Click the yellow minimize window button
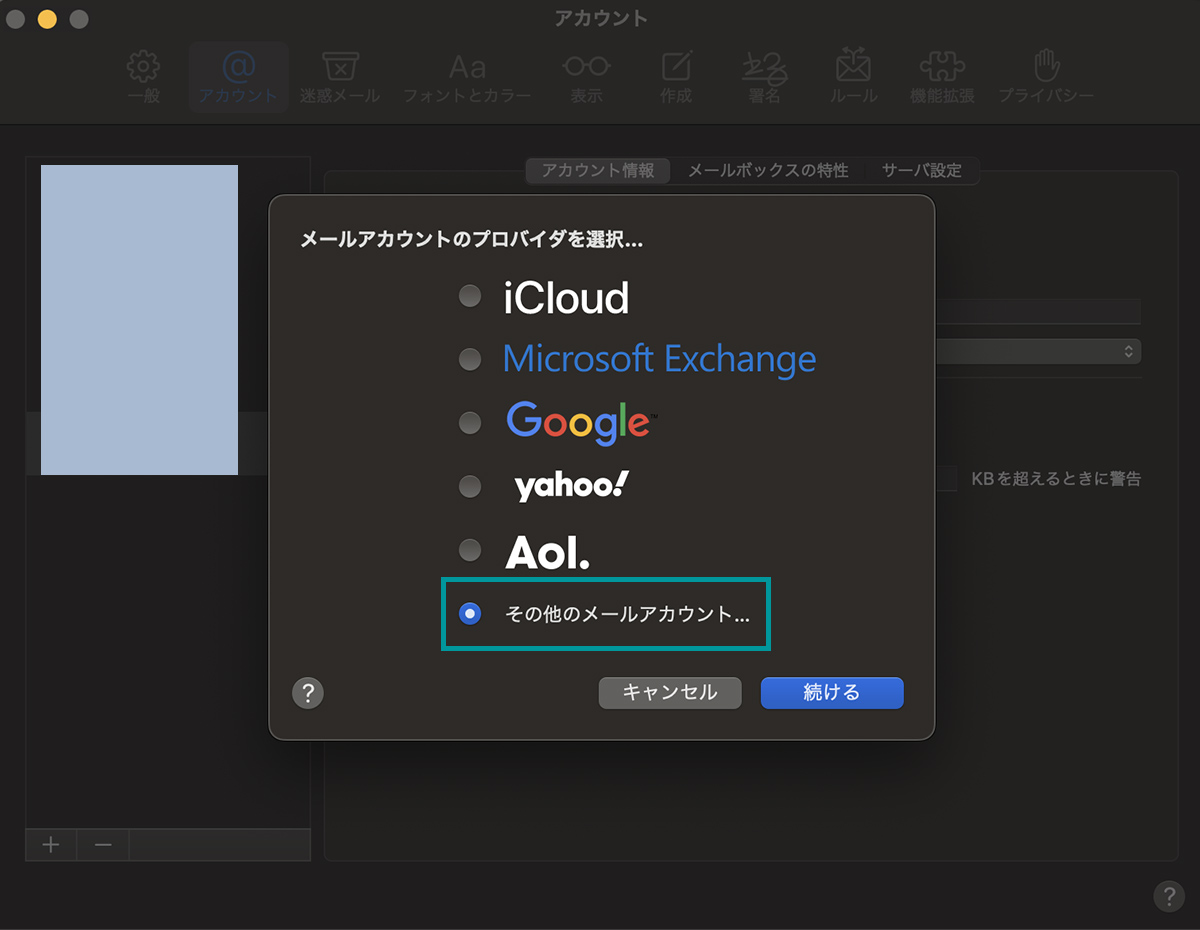Viewport: 1200px width, 930px height. click(47, 19)
